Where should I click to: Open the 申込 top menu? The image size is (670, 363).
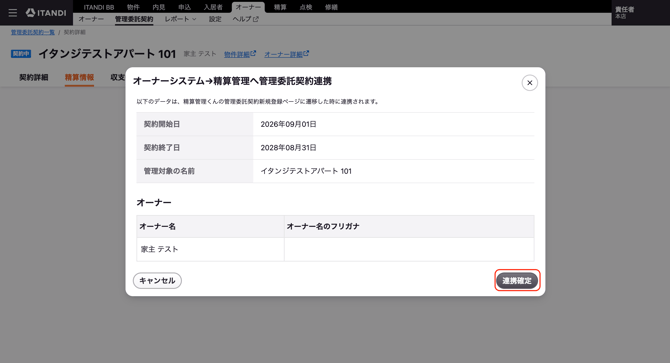[185, 7]
